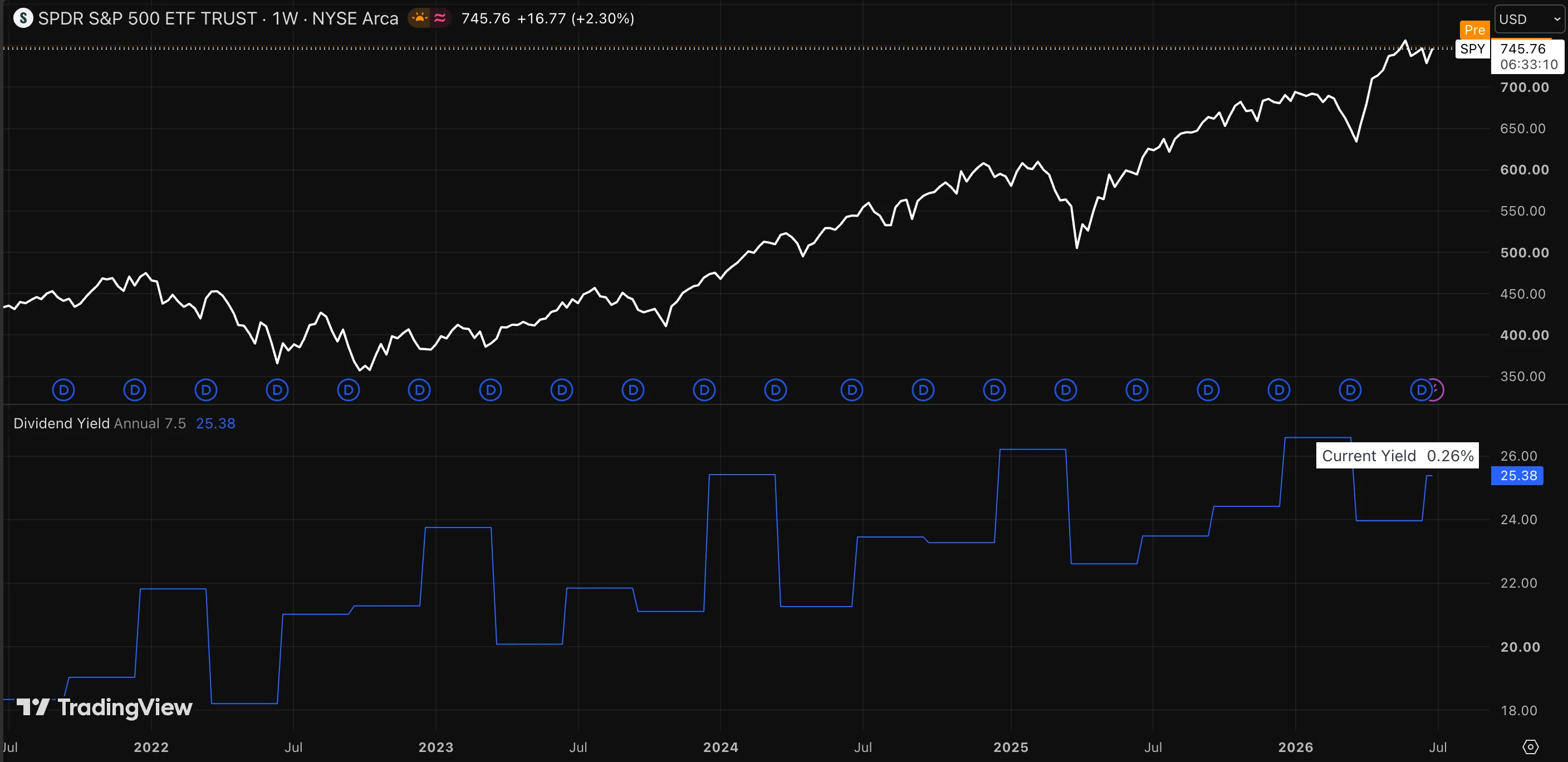Image resolution: width=1568 pixels, height=762 pixels.
Task: Click the 2026 label on time axis
Action: pyautogui.click(x=1296, y=748)
